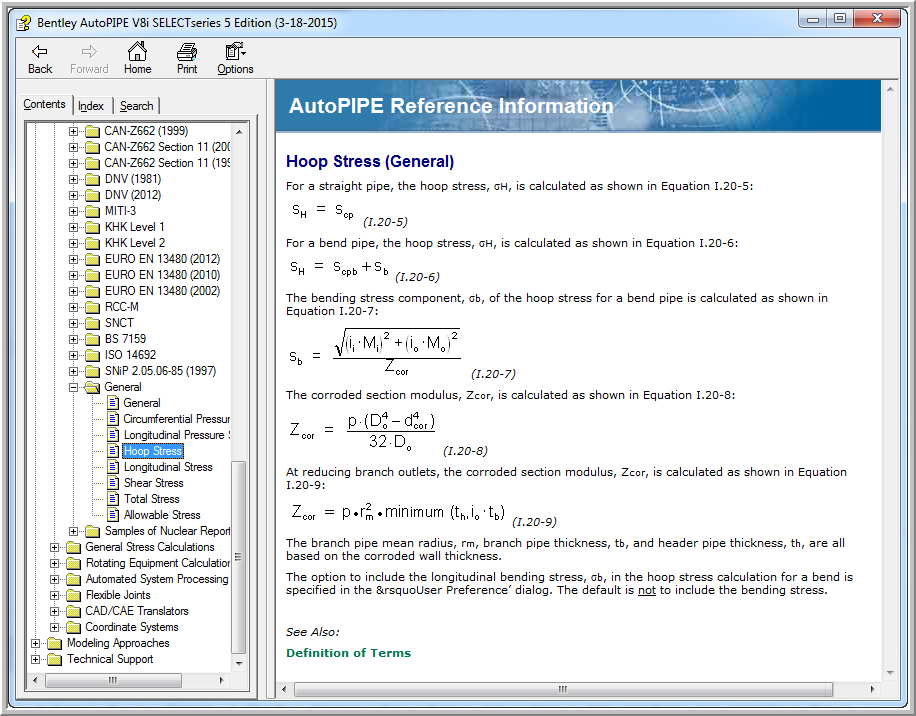Viewport: 916px width, 716px height.
Task: Click the open General folder icon
Action: pos(92,387)
